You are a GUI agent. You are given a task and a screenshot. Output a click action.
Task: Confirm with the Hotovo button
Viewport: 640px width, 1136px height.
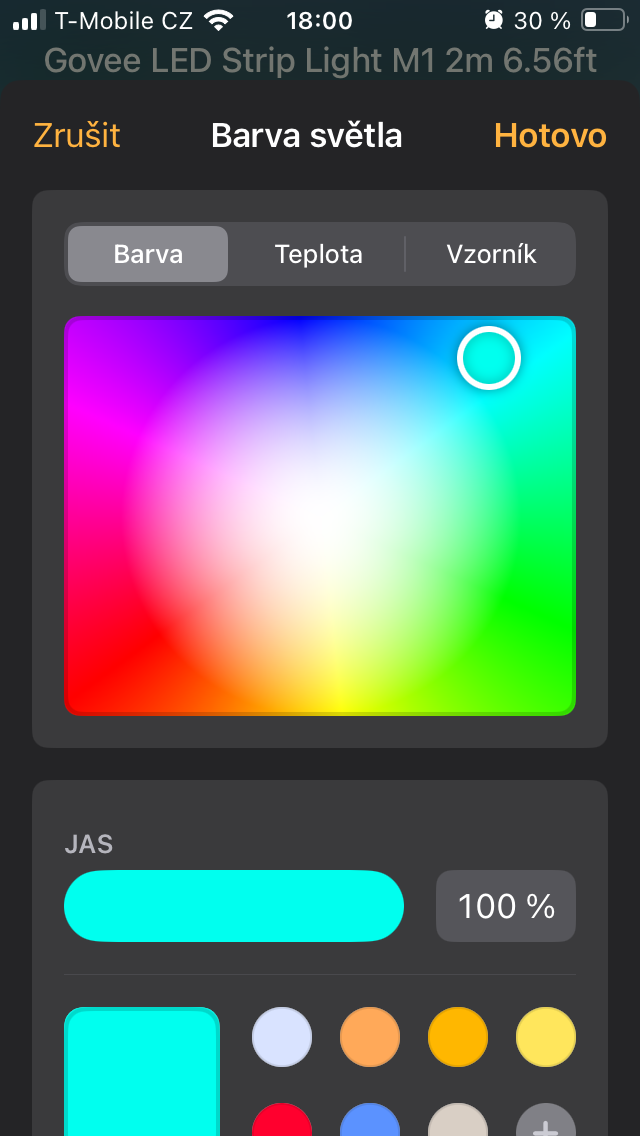click(550, 136)
